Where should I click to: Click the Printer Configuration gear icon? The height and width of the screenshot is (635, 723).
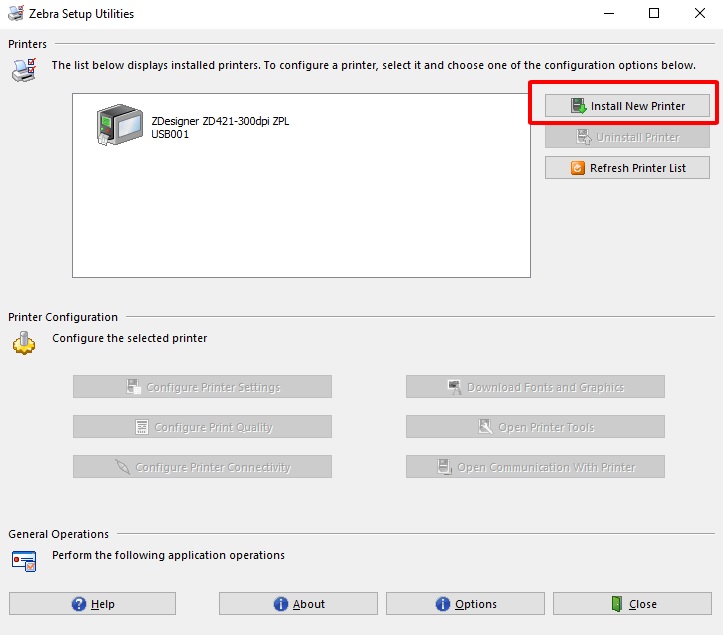(24, 343)
